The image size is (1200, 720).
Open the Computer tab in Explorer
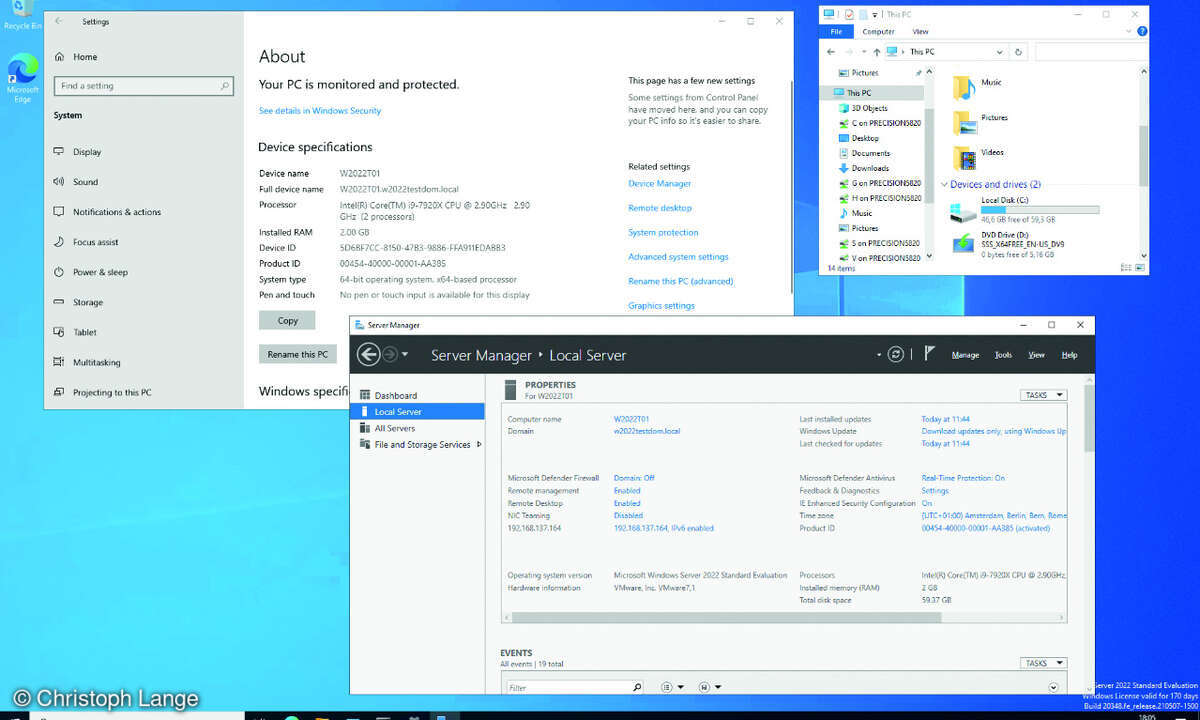(x=879, y=32)
